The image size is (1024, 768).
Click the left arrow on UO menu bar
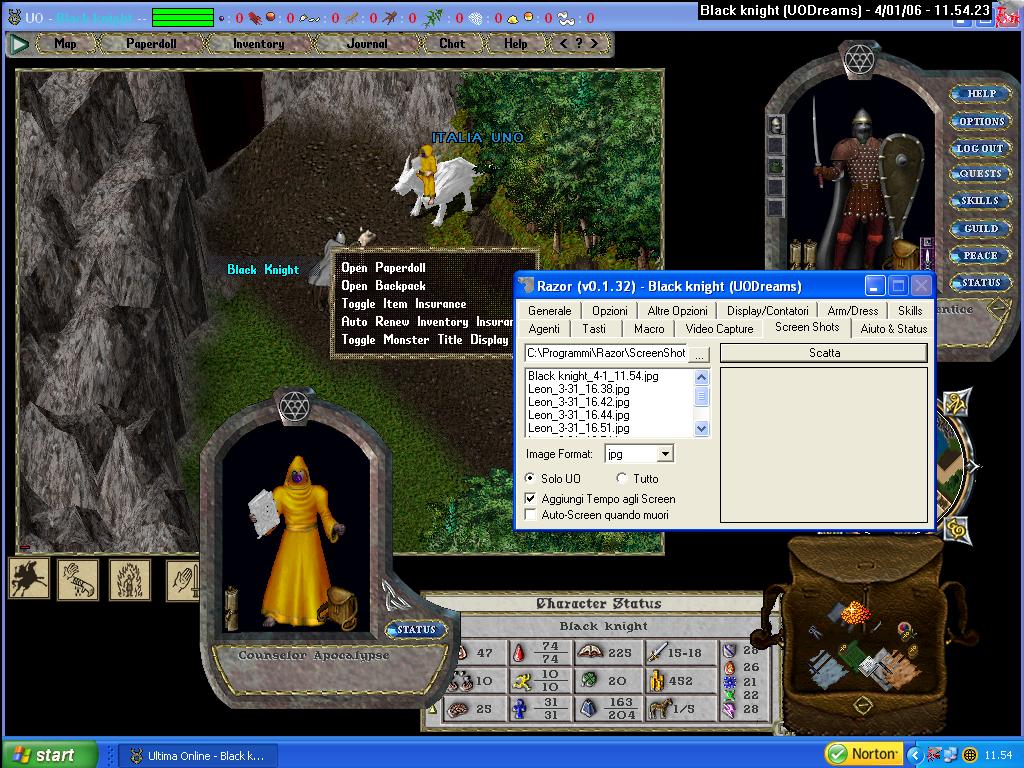(564, 44)
